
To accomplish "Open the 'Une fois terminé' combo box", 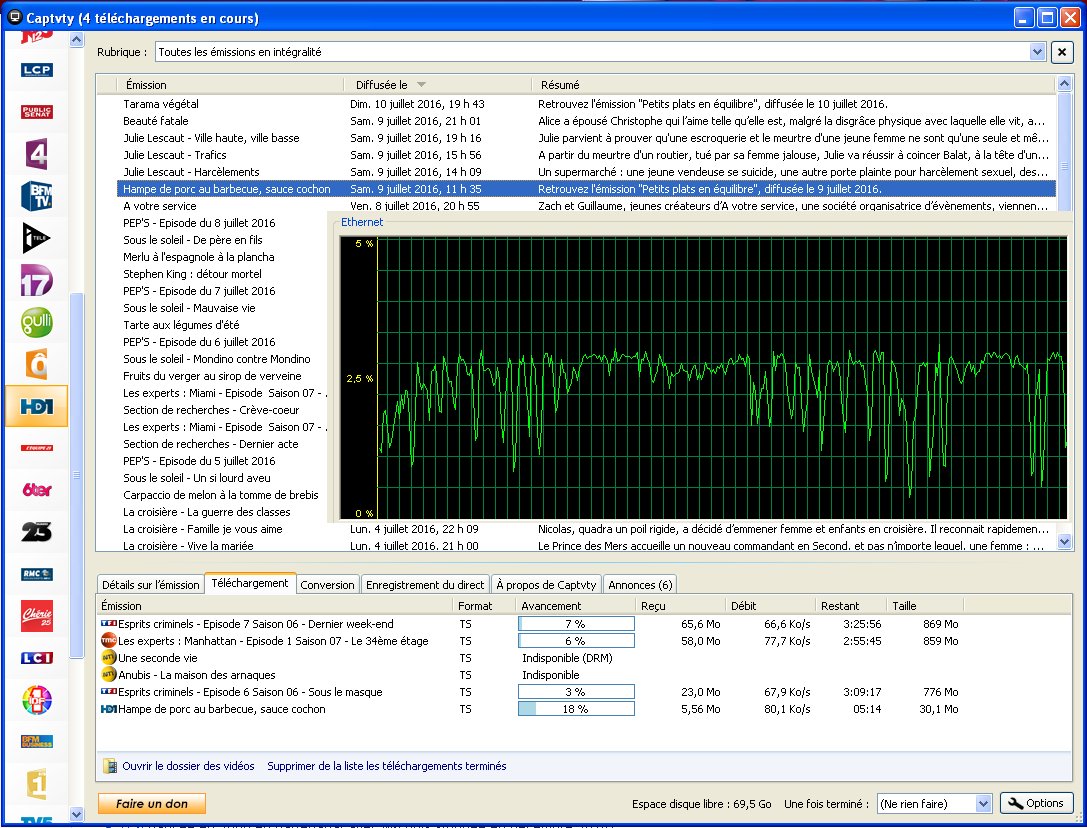I will (x=982, y=804).
